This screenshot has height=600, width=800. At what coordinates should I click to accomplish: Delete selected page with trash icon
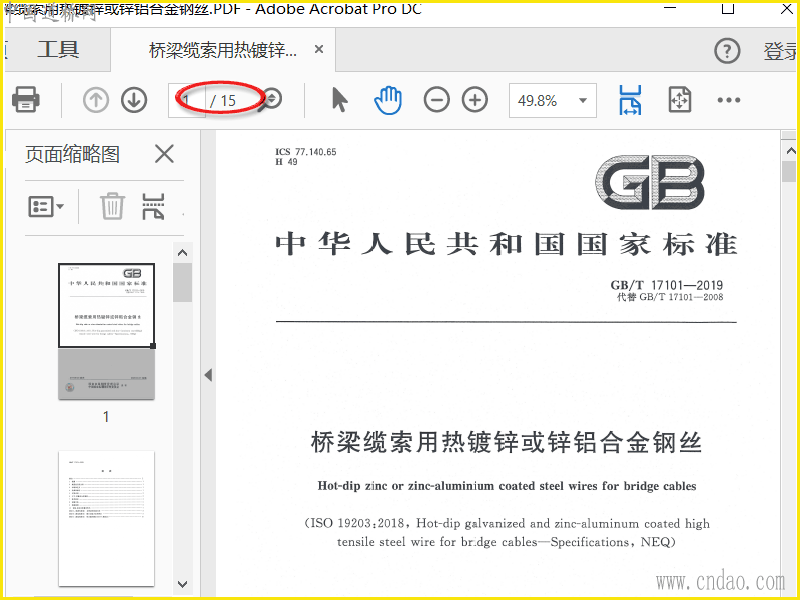(112, 206)
